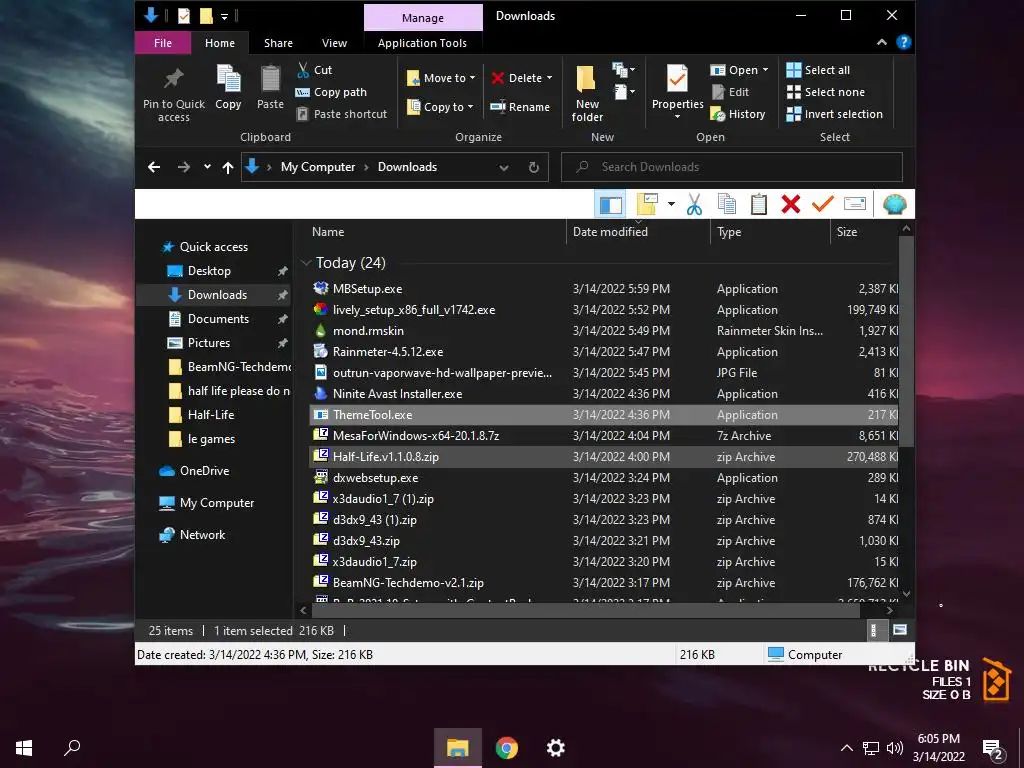Screen dimensions: 1024x768
Task: Select Half-Life.v1.1.0.8.zip in the file list
Action: coord(604,456)
